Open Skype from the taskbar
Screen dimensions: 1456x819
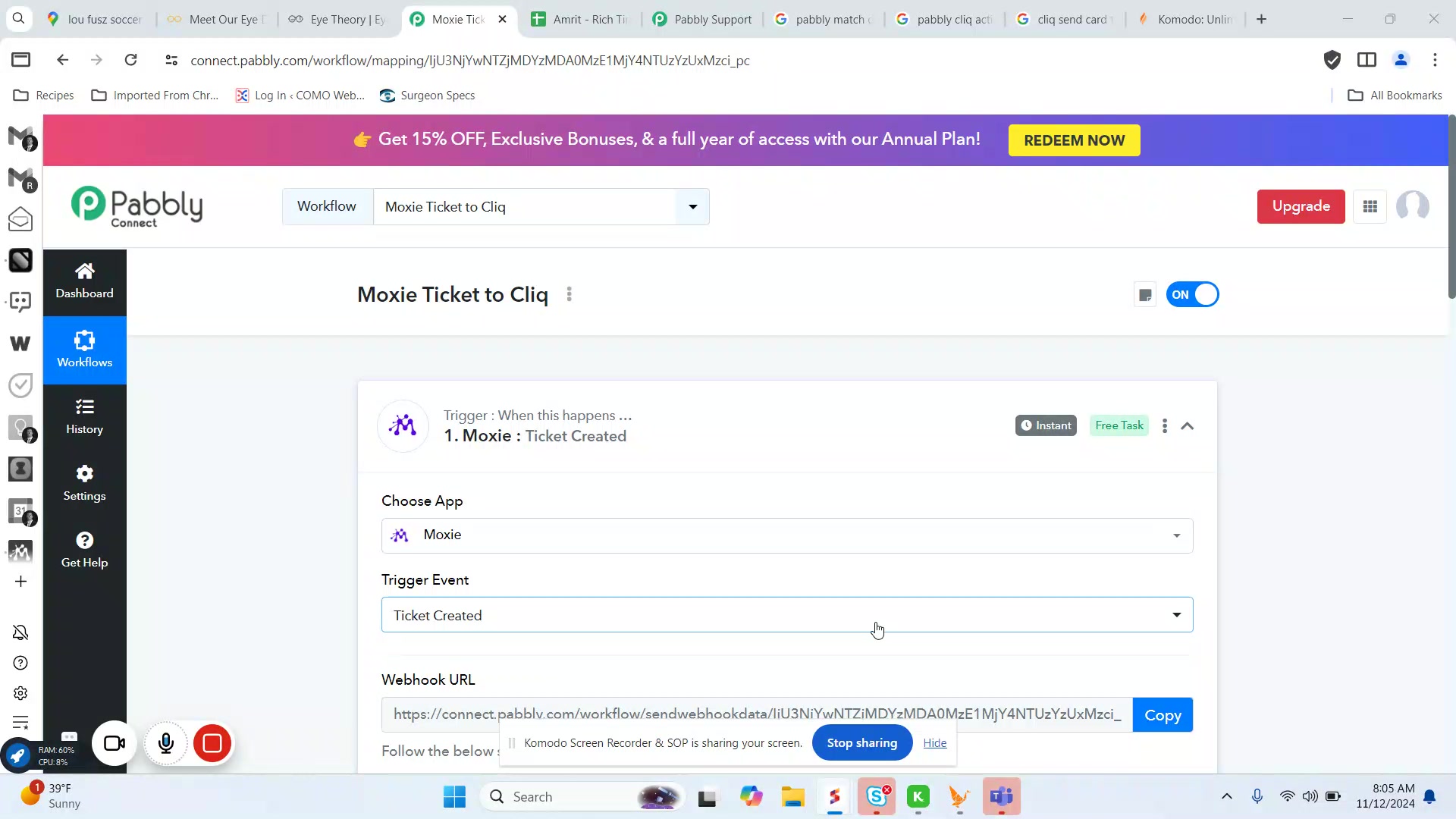[877, 796]
